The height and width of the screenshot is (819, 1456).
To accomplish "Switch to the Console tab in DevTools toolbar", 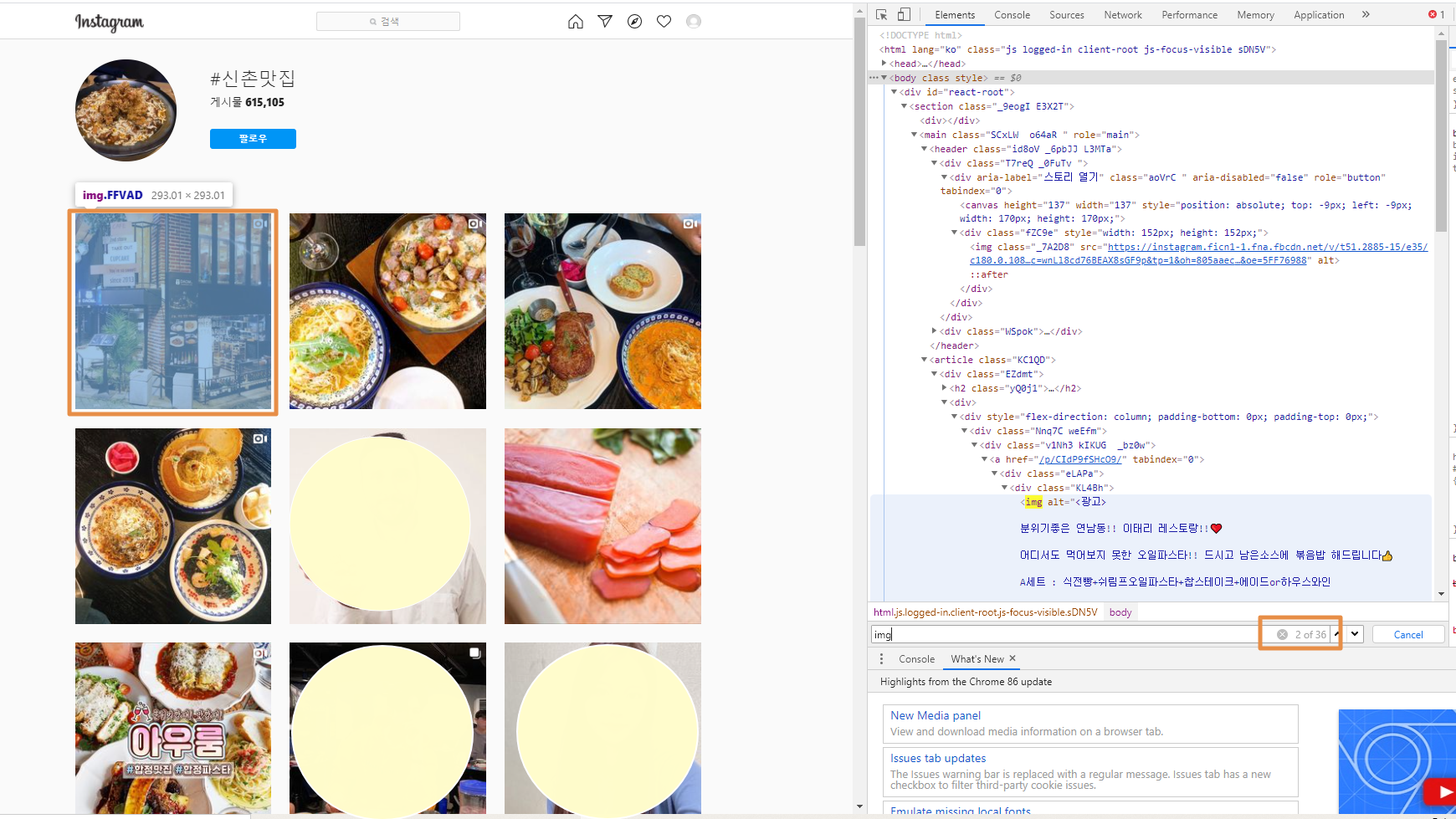I will pyautogui.click(x=1012, y=15).
